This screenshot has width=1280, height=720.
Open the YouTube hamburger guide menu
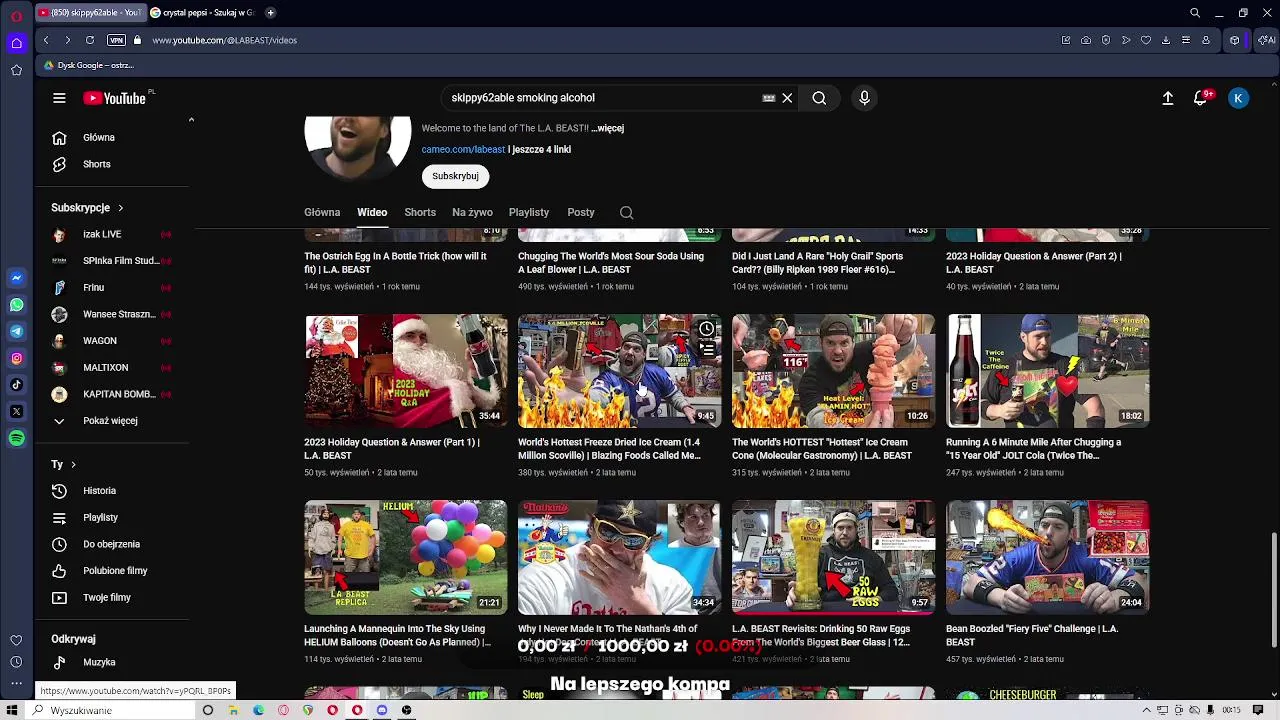tap(59, 98)
